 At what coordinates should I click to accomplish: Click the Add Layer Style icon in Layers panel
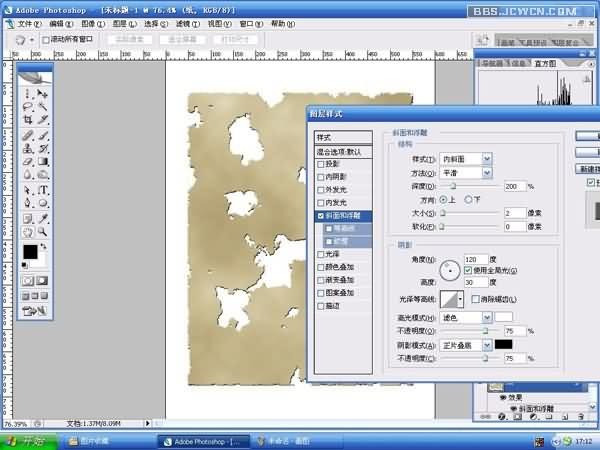click(x=502, y=417)
